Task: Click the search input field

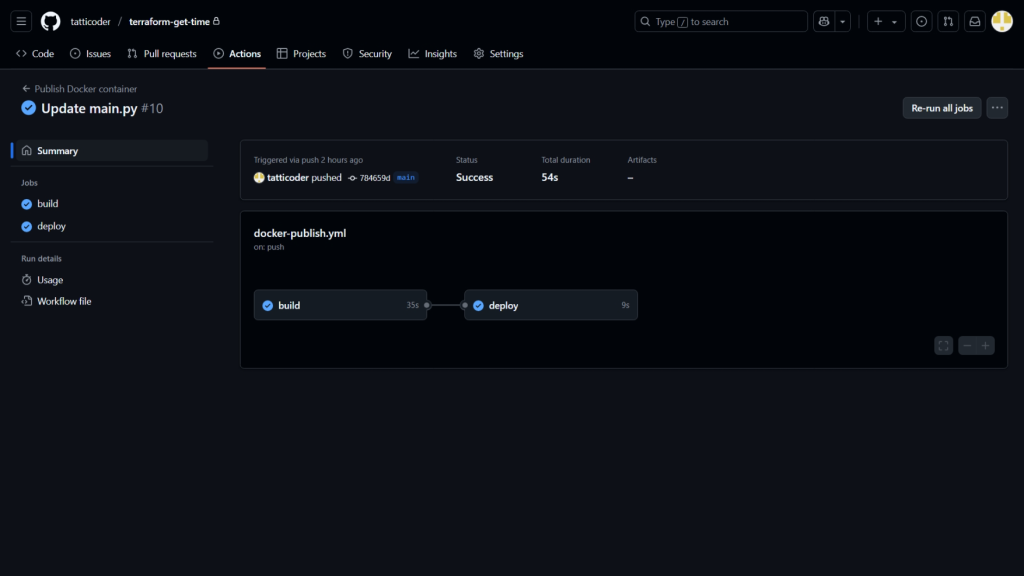Action: click(x=721, y=21)
